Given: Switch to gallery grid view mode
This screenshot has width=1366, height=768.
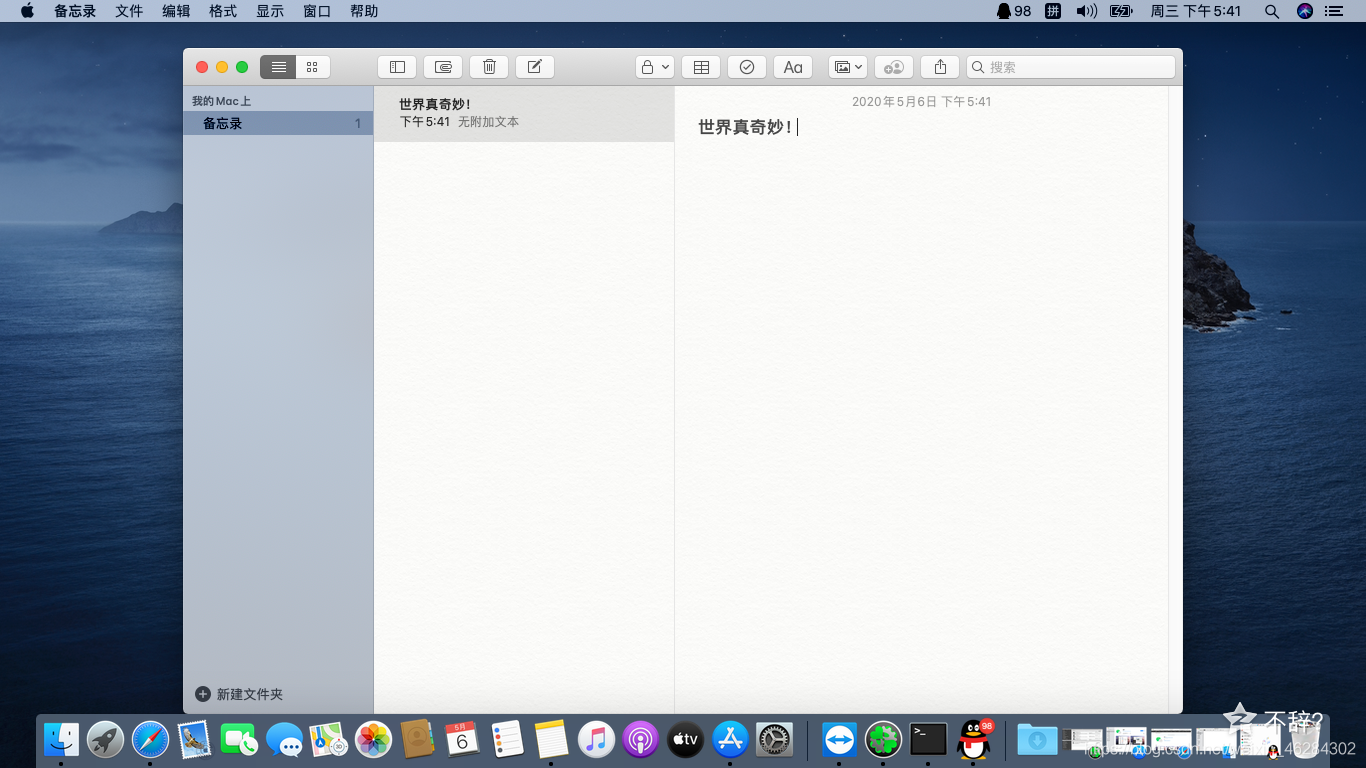Looking at the screenshot, I should click(x=312, y=67).
